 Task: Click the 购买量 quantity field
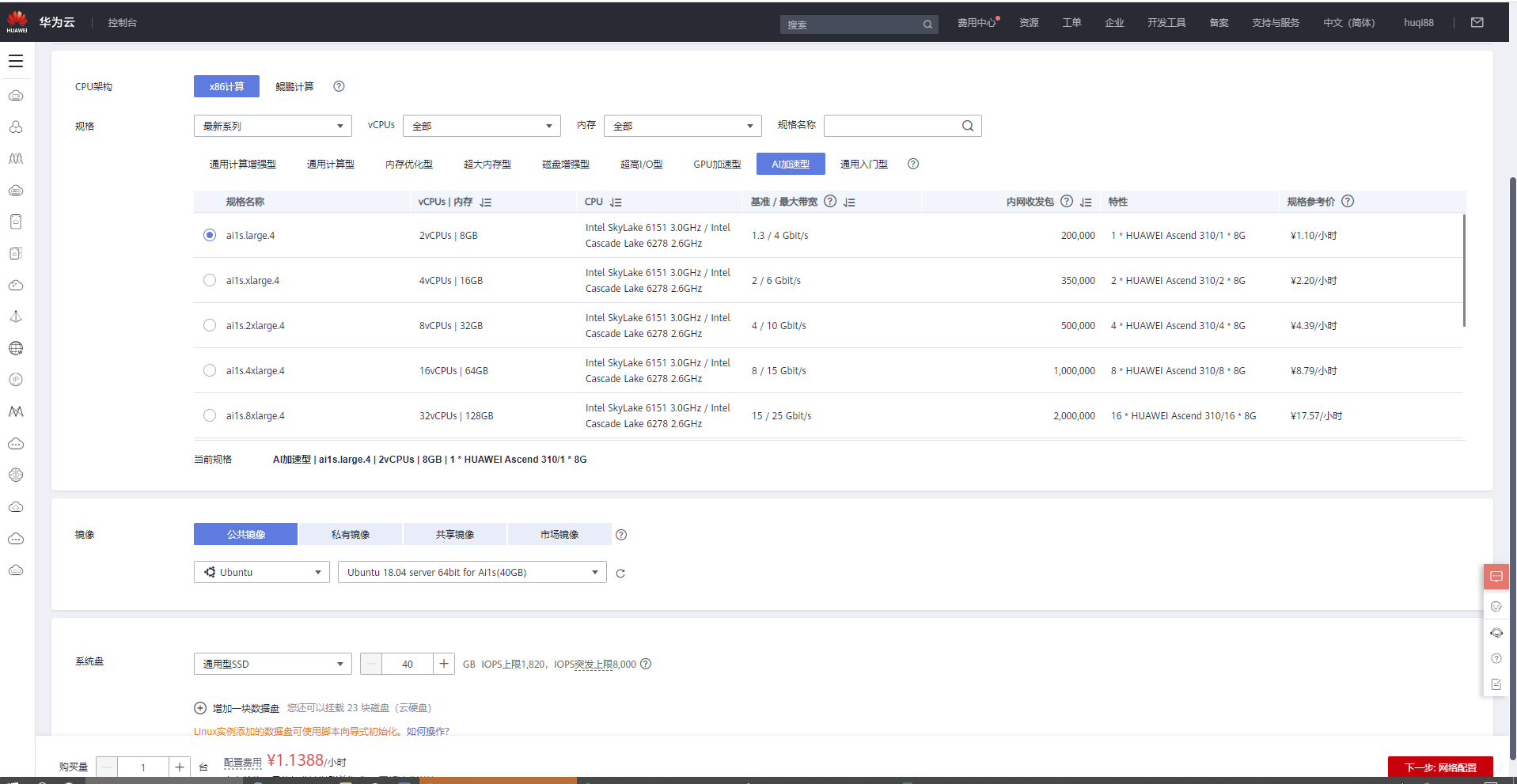tap(143, 767)
